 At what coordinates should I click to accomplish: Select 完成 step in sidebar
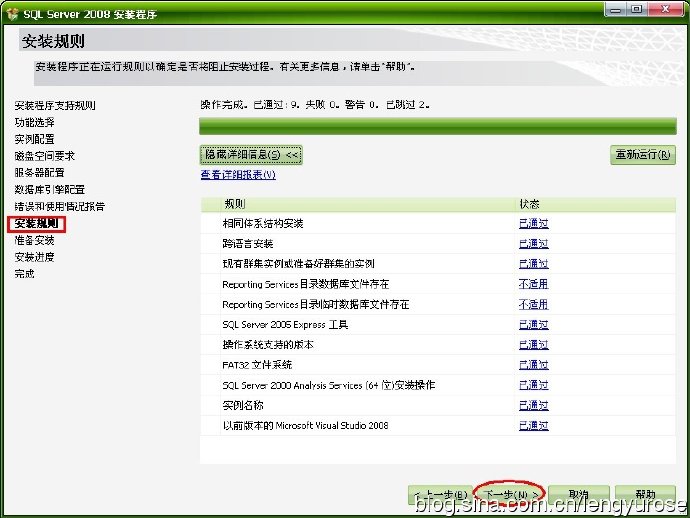click(24, 274)
